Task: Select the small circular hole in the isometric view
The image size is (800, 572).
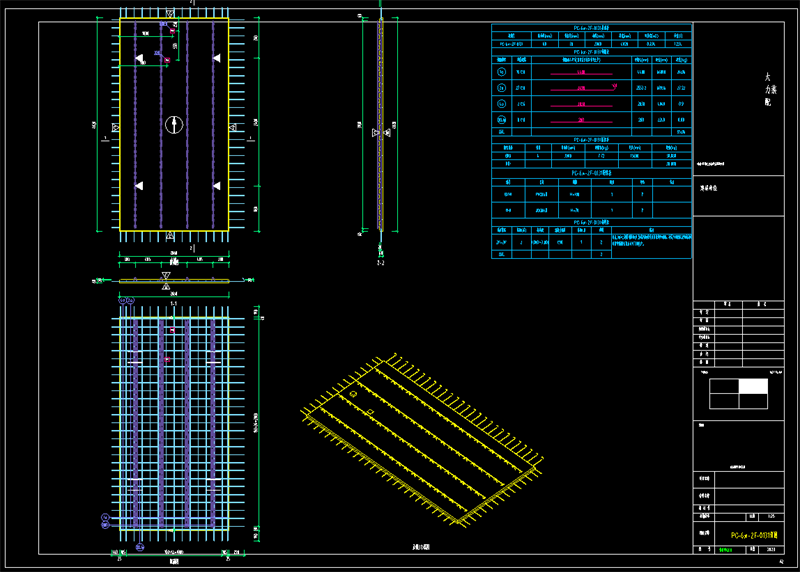Action: [353, 394]
